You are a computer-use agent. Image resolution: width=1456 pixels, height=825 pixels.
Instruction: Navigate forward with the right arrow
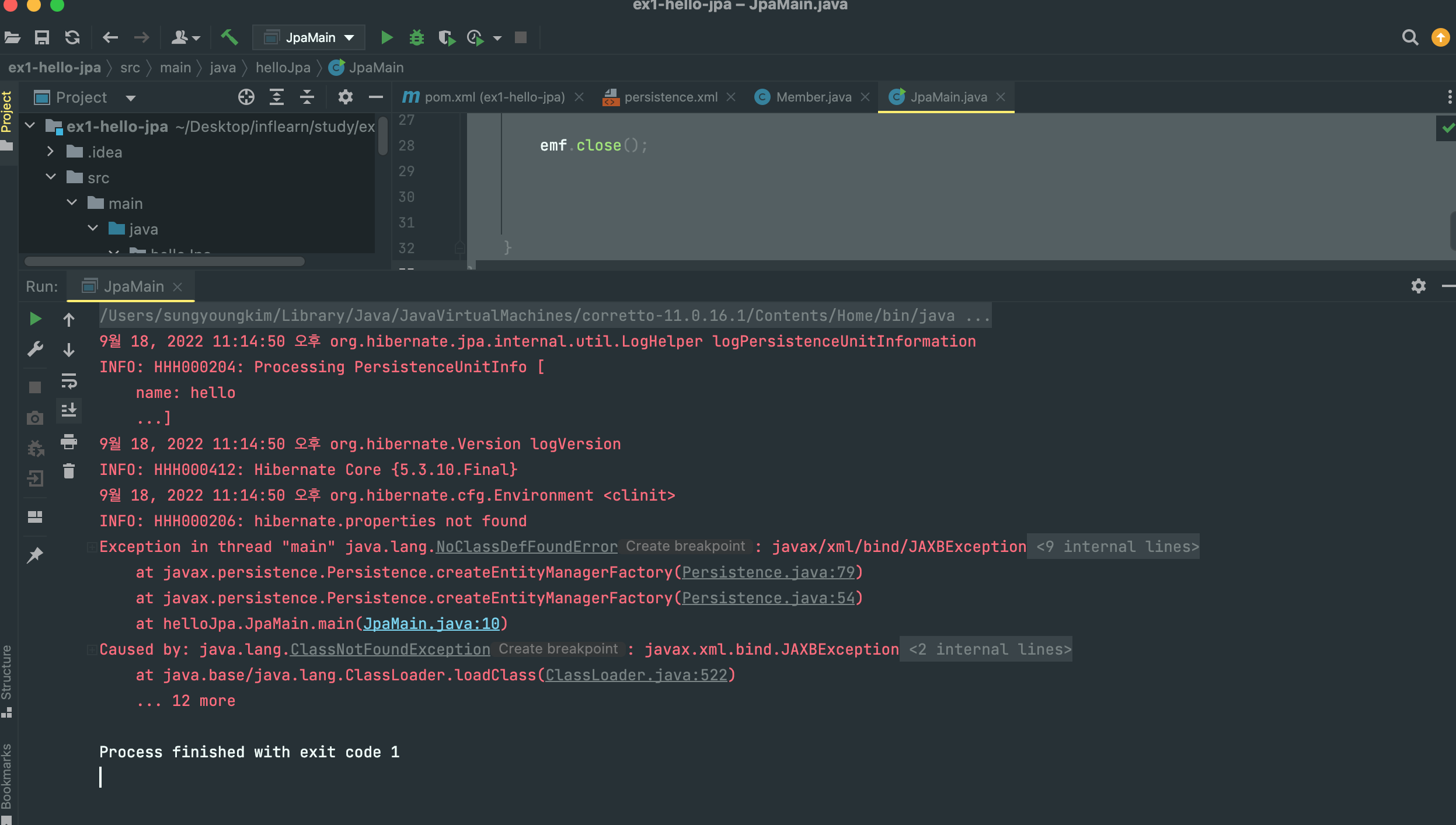coord(141,38)
